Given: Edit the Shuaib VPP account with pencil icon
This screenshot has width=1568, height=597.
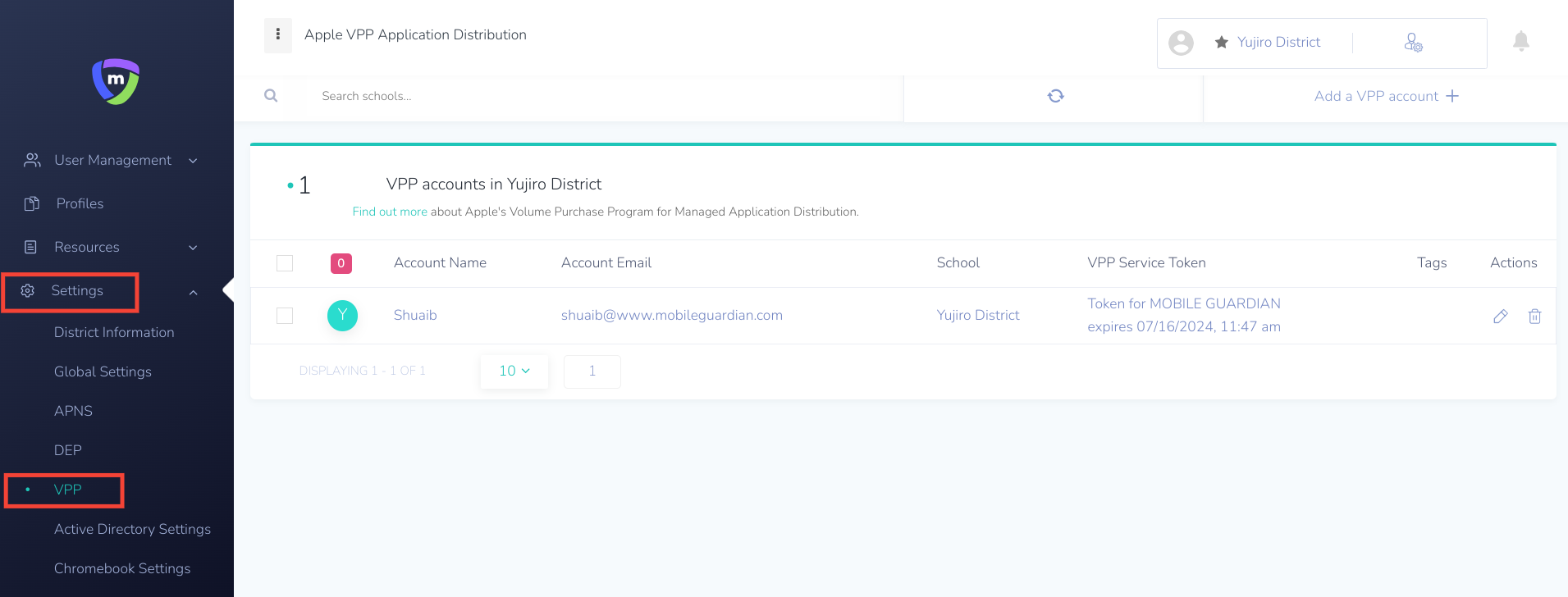Looking at the screenshot, I should (1501, 316).
